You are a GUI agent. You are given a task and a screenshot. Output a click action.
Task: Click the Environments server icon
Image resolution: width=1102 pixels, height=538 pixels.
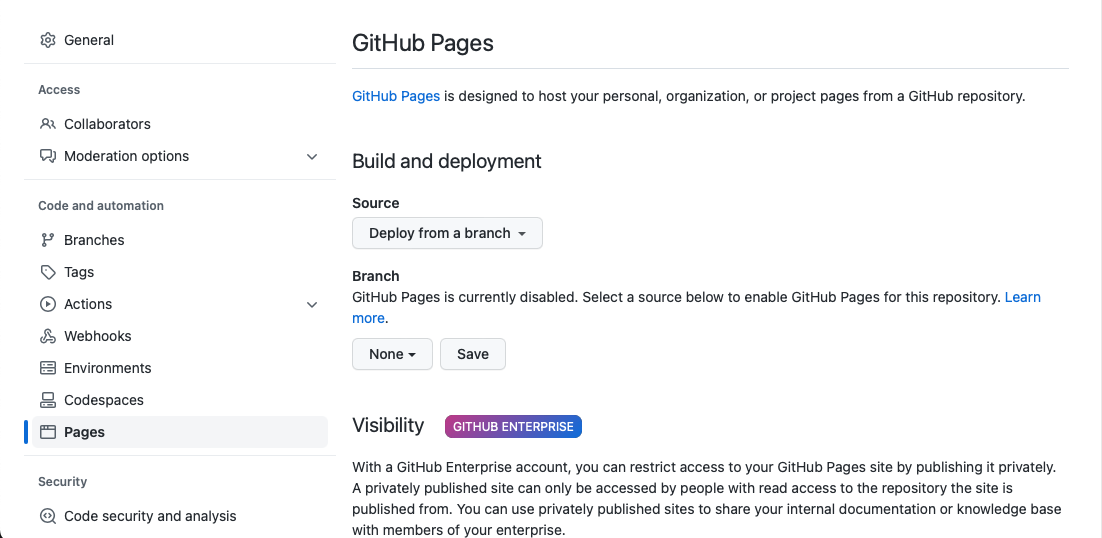[48, 368]
